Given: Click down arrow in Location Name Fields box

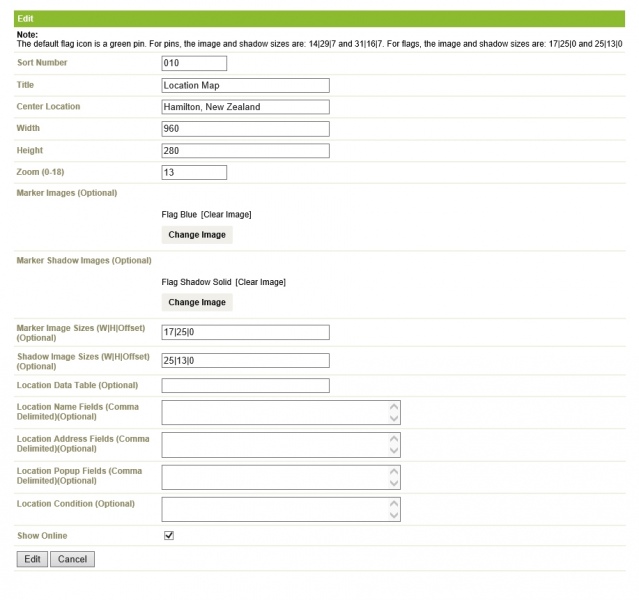Looking at the screenshot, I should tap(394, 418).
